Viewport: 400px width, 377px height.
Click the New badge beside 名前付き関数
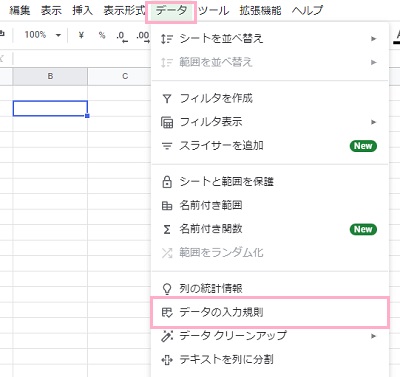pyautogui.click(x=363, y=229)
